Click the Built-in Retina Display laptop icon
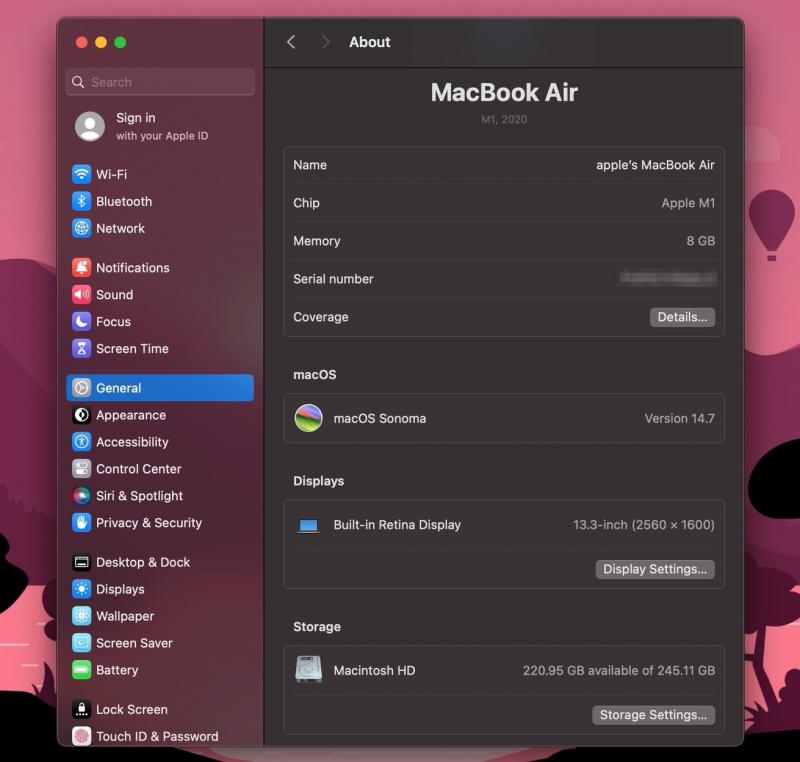The image size is (800, 762). click(308, 525)
